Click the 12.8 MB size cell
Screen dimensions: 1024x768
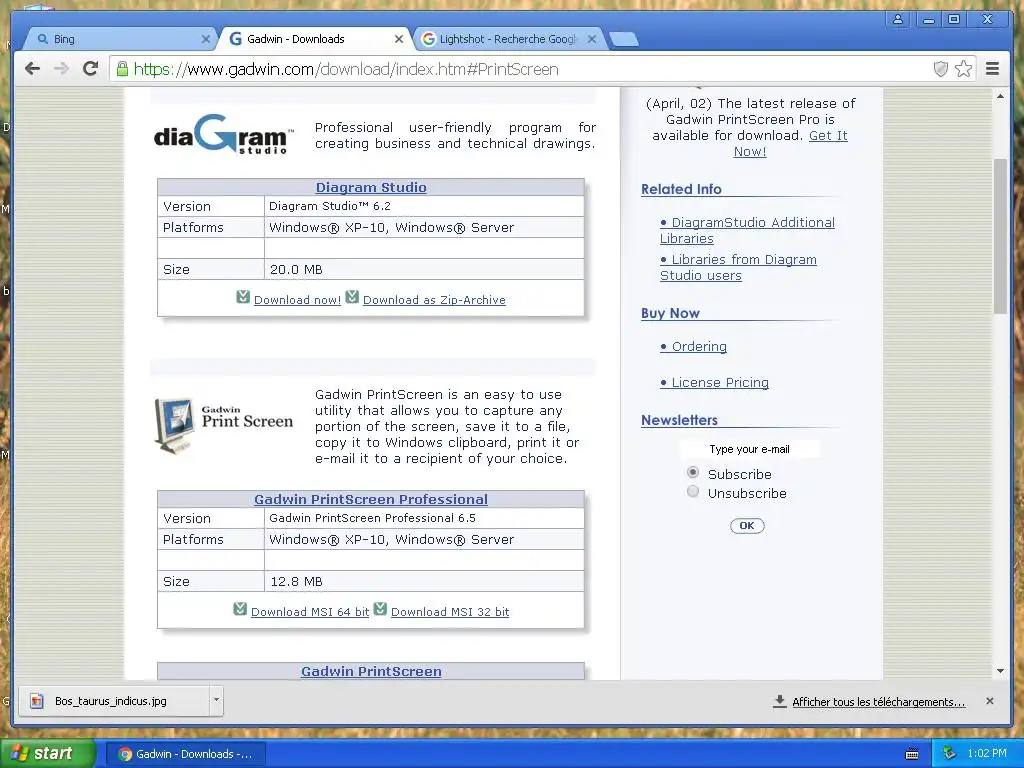click(x=424, y=581)
